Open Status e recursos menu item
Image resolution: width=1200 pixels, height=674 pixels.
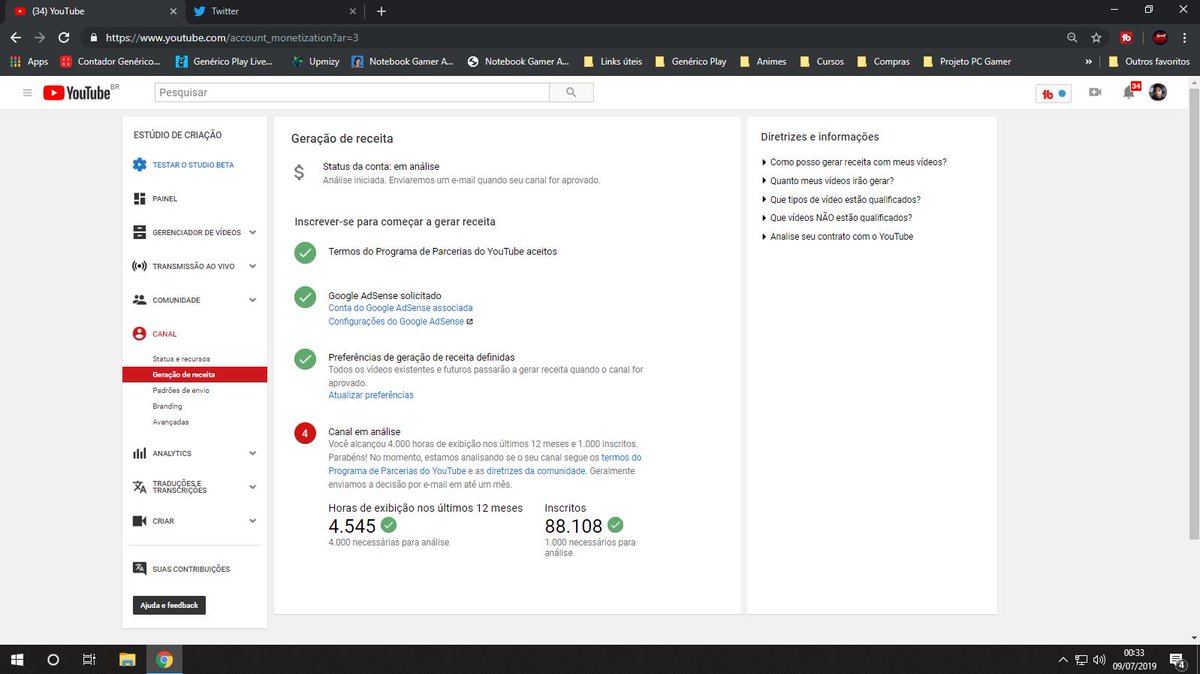[181, 358]
